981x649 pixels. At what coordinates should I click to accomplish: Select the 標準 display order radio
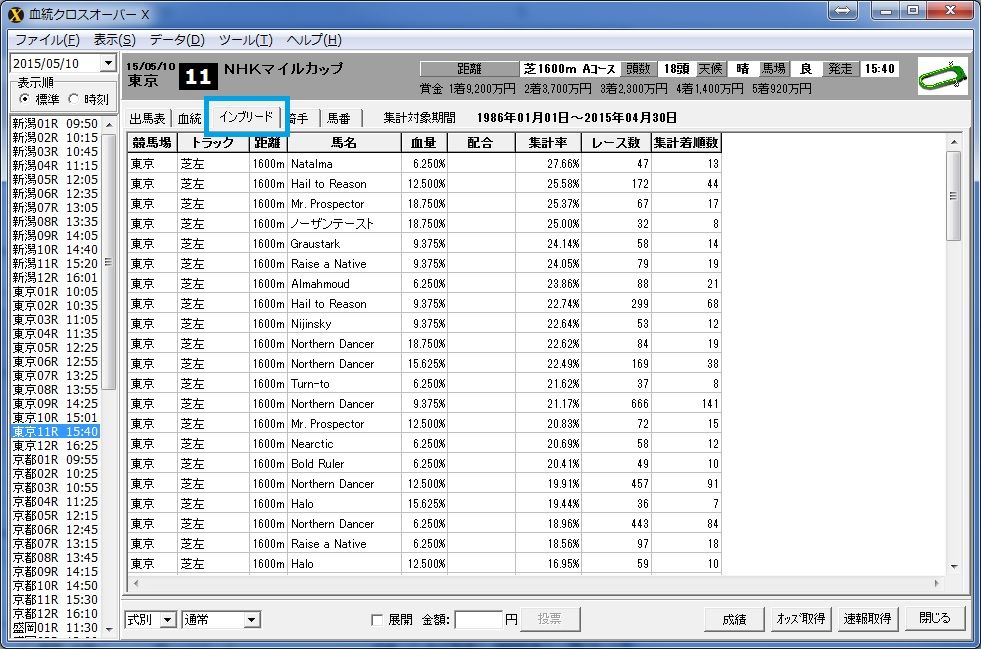[x=24, y=99]
